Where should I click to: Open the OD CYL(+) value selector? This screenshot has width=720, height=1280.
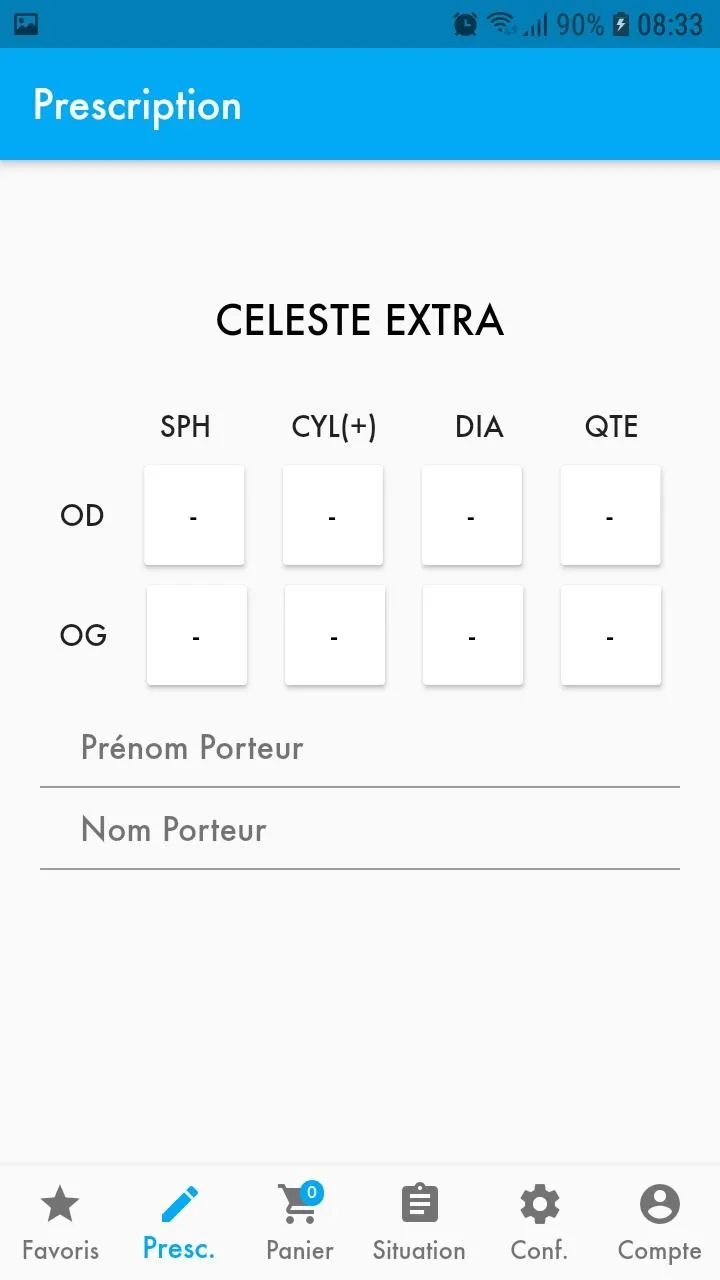pyautogui.click(x=333, y=515)
